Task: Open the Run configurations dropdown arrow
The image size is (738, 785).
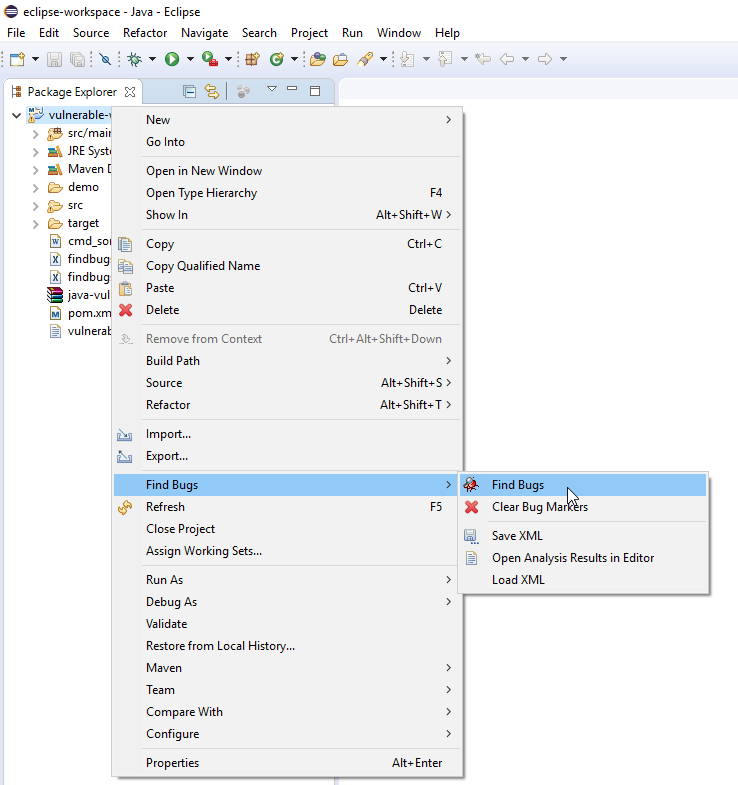Action: tap(190, 59)
